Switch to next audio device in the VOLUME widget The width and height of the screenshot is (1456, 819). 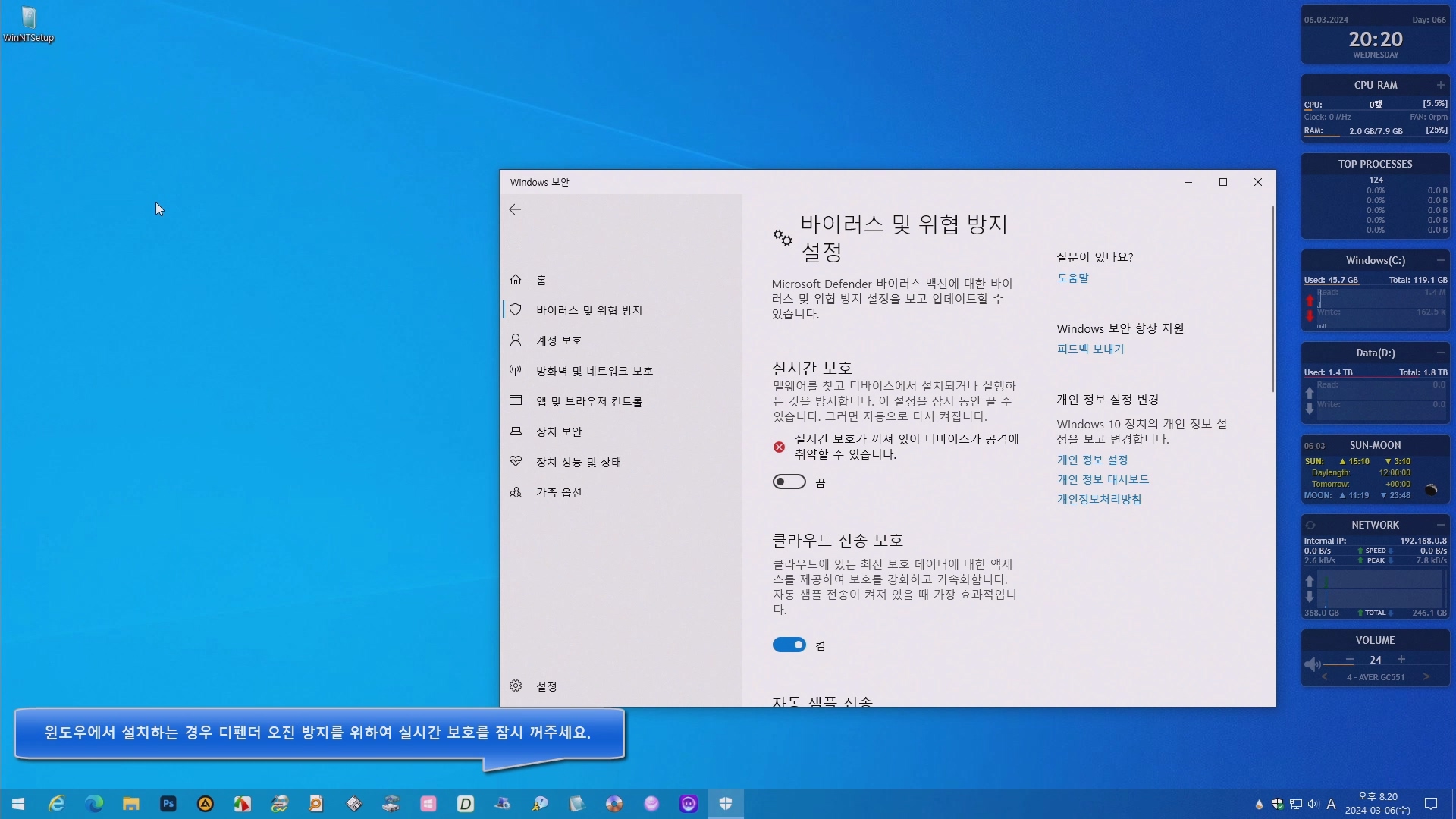pos(1426,677)
